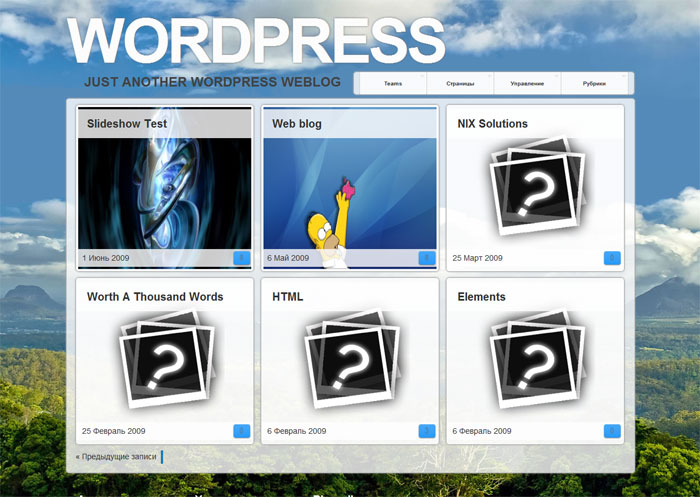The image size is (700, 497).
Task: Click the date 25 Февраль 2009
Action: 113,431
